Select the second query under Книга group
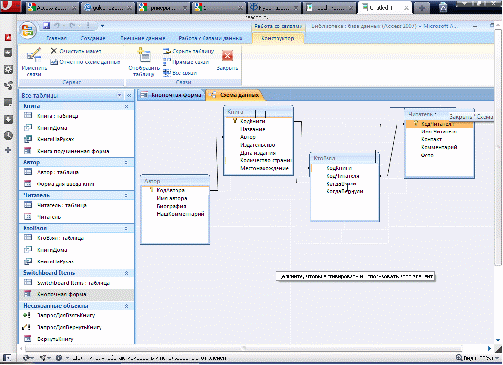The image size is (503, 365). point(77,139)
